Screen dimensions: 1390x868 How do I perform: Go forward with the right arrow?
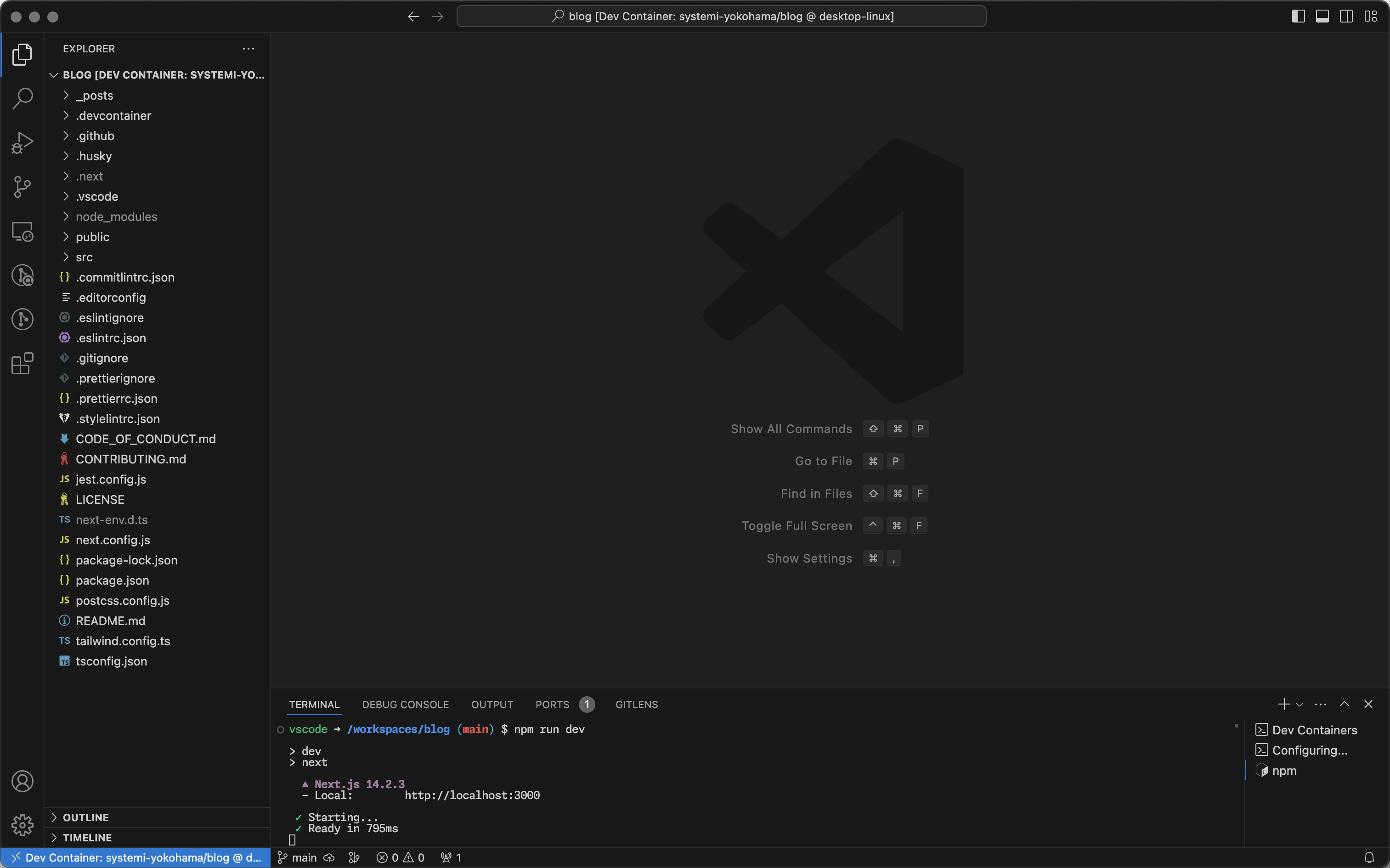(437, 17)
